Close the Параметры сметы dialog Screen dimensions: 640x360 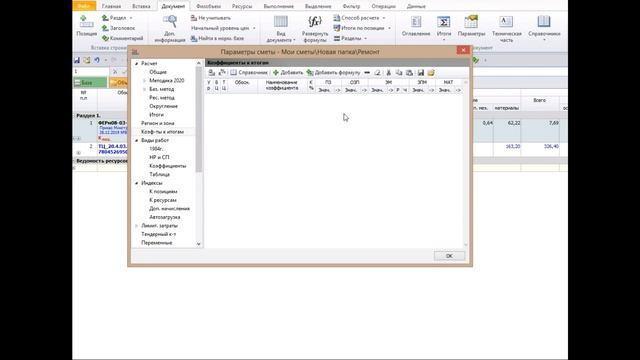point(463,50)
